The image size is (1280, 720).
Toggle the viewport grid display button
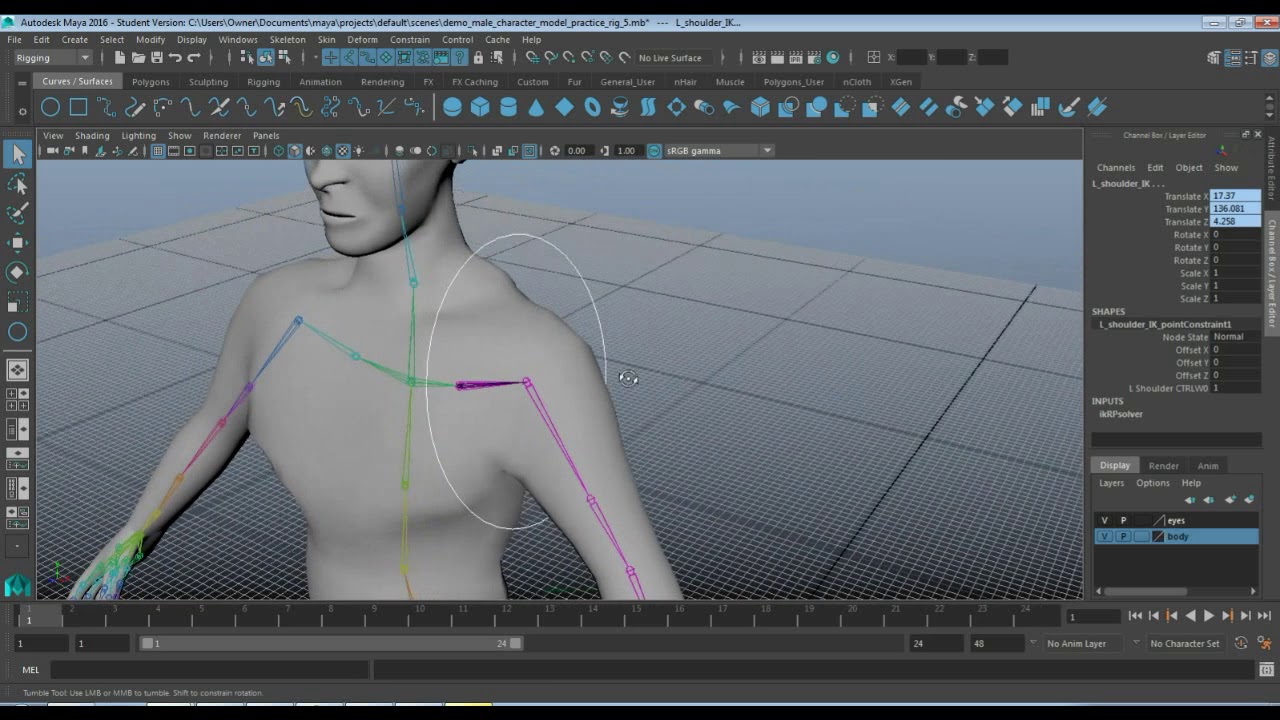click(158, 151)
